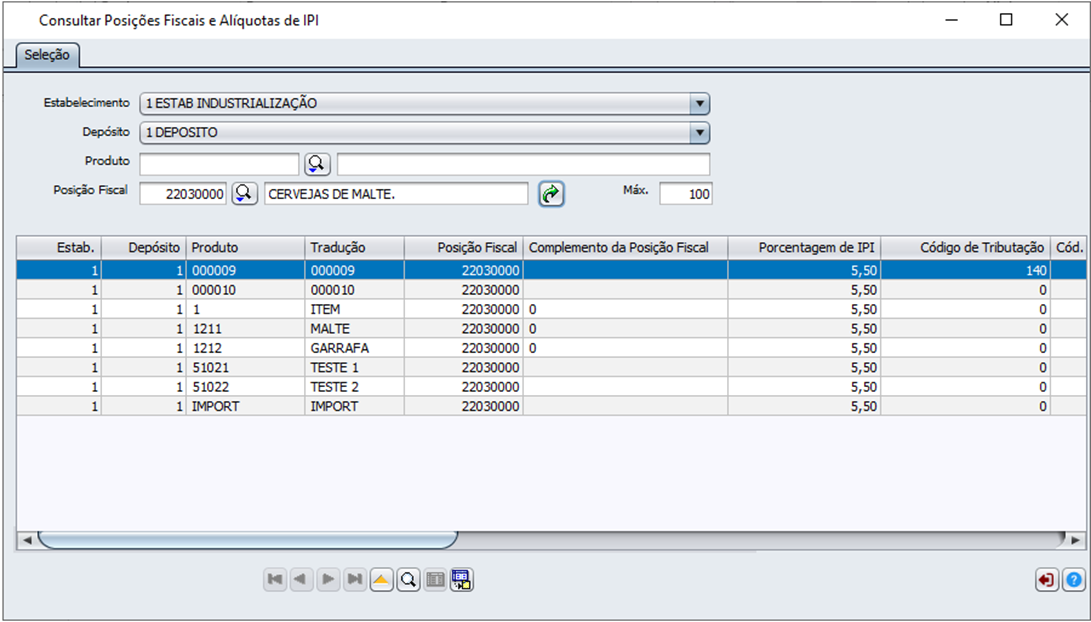Click the Código de Tributação column header
Screen dimensions: 1091x622
[966, 248]
